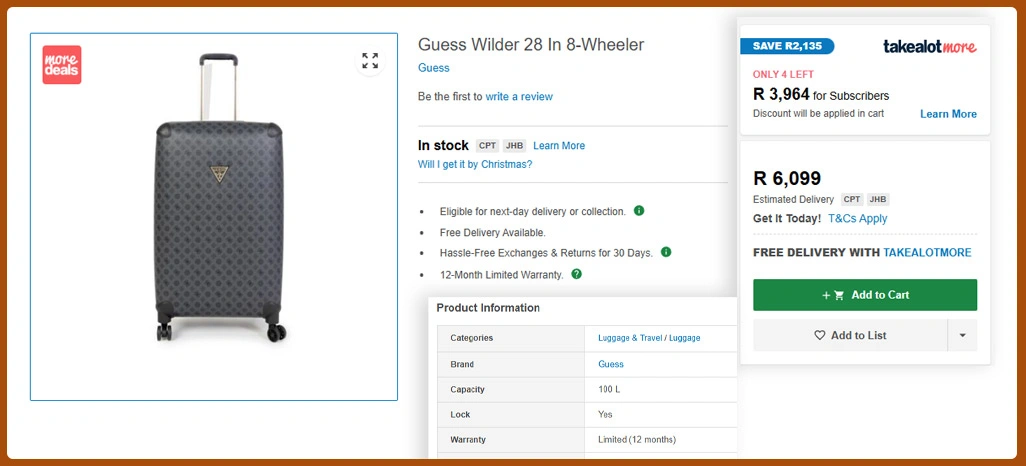Open the more deals badge
This screenshot has height=466, width=1026.
click(x=62, y=65)
